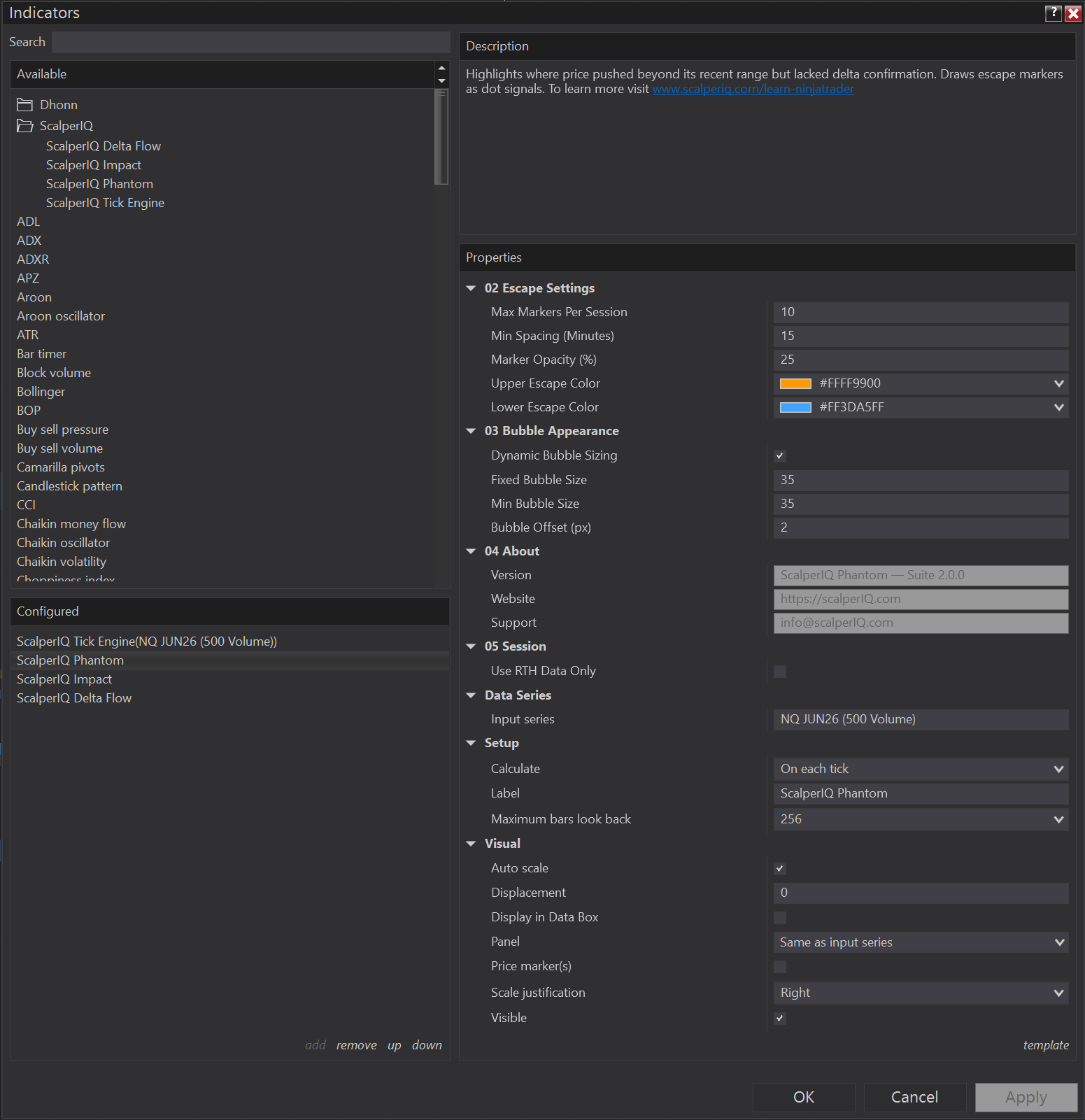Image resolution: width=1085 pixels, height=1120 pixels.
Task: Toggle the Visible checkbox
Action: 780,1019
